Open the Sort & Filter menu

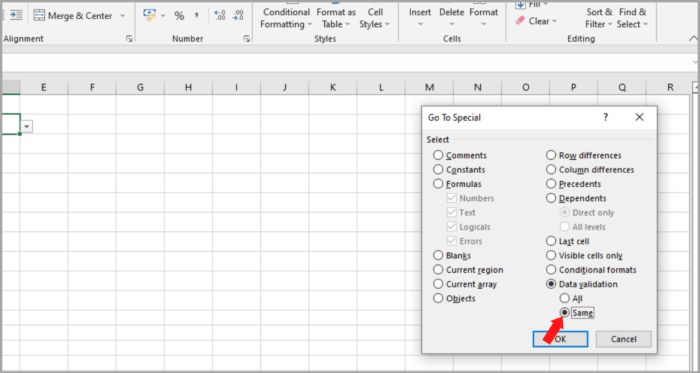click(599, 18)
